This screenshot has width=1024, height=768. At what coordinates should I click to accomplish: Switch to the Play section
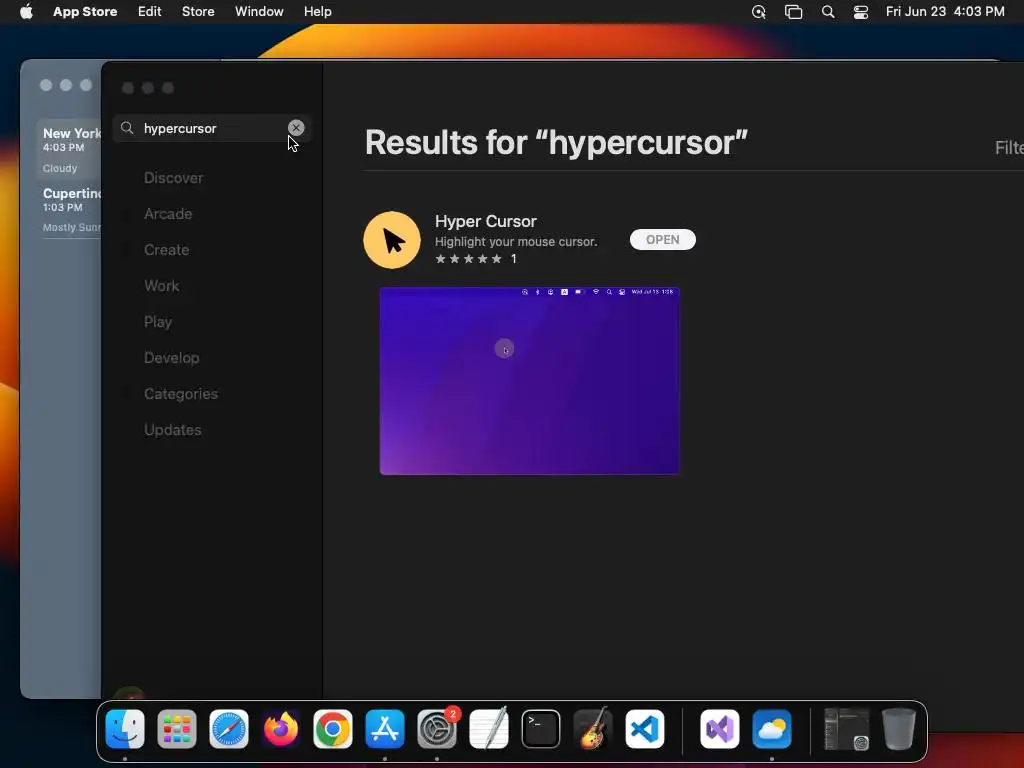pos(158,322)
